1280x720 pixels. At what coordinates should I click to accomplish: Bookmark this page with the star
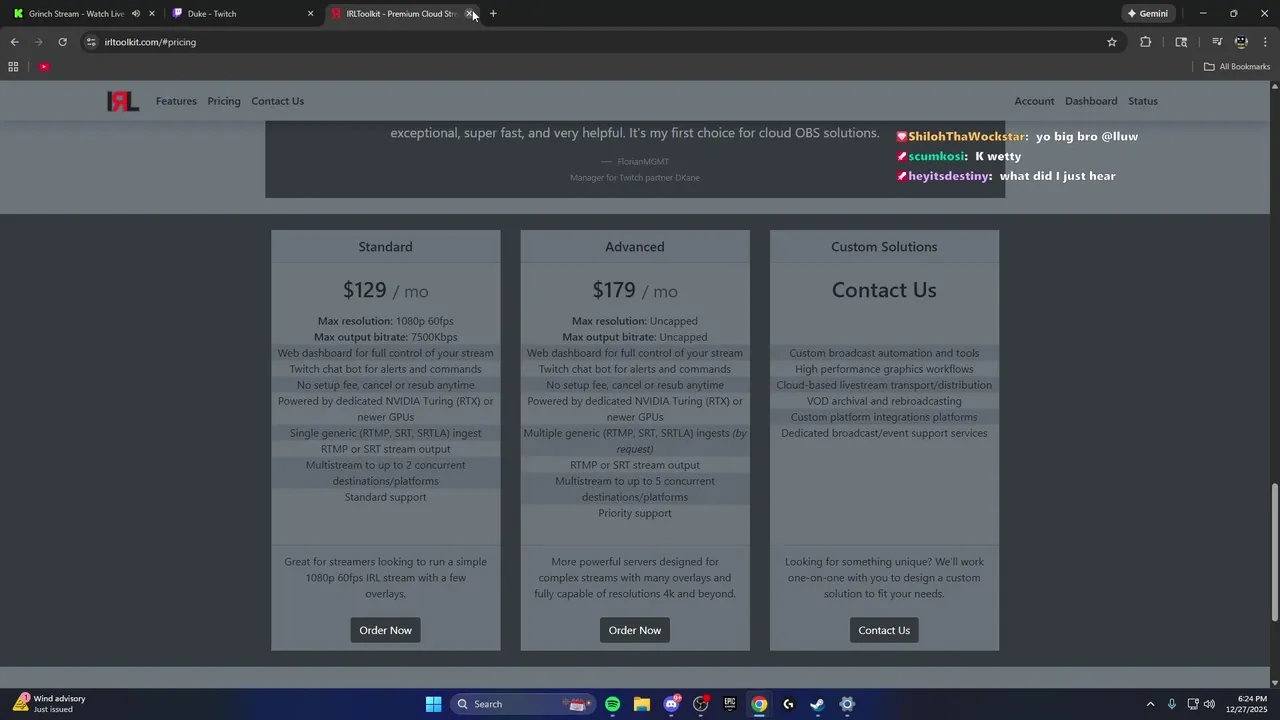click(x=1112, y=42)
